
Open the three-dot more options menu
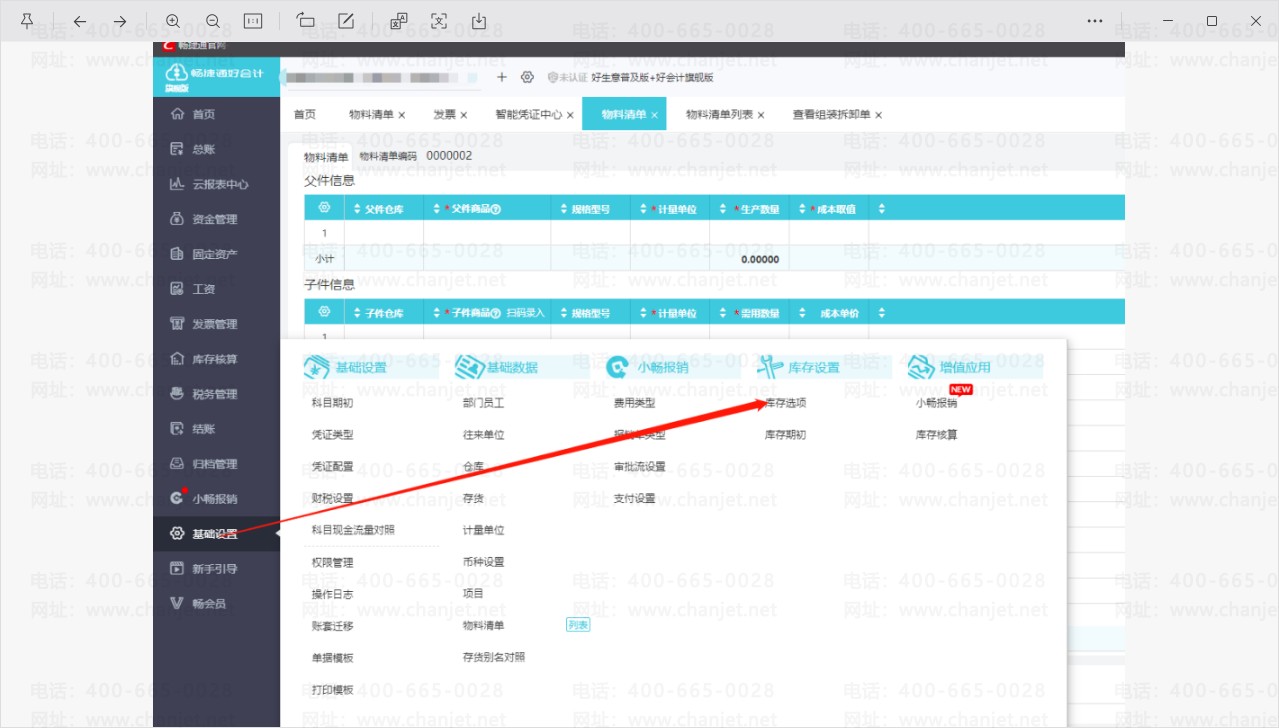(1095, 21)
